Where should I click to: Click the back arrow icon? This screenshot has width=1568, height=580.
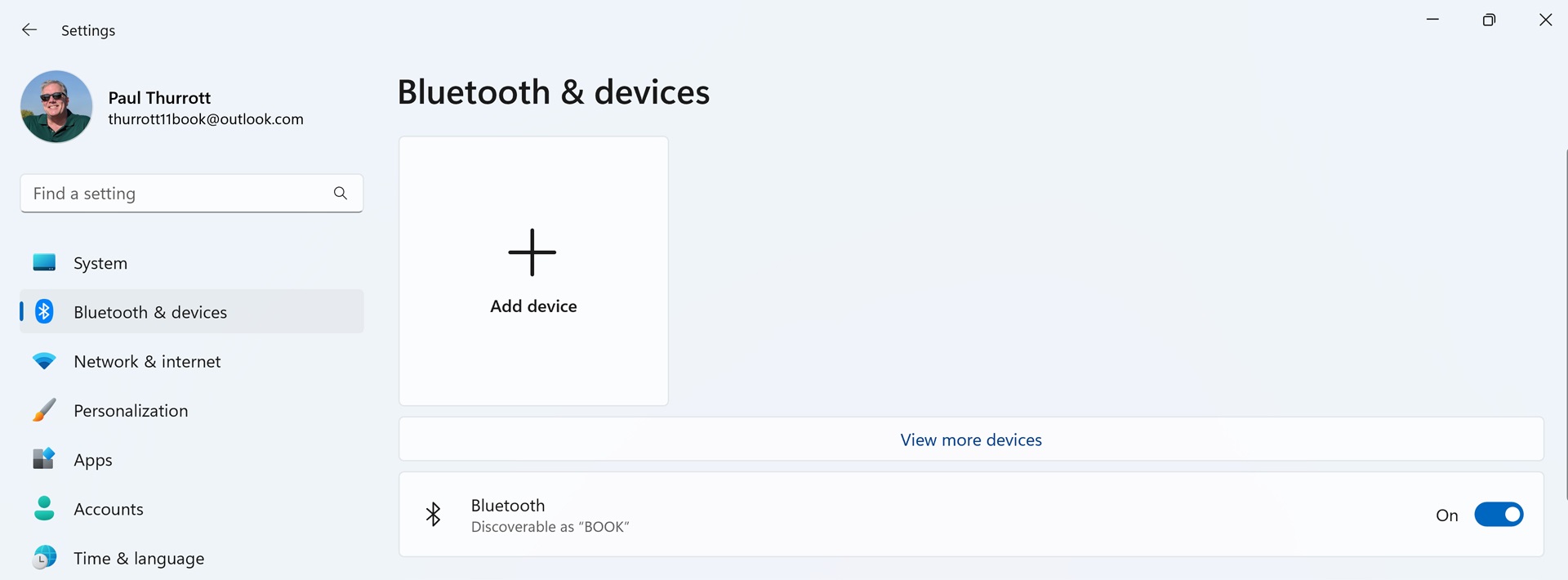click(29, 30)
